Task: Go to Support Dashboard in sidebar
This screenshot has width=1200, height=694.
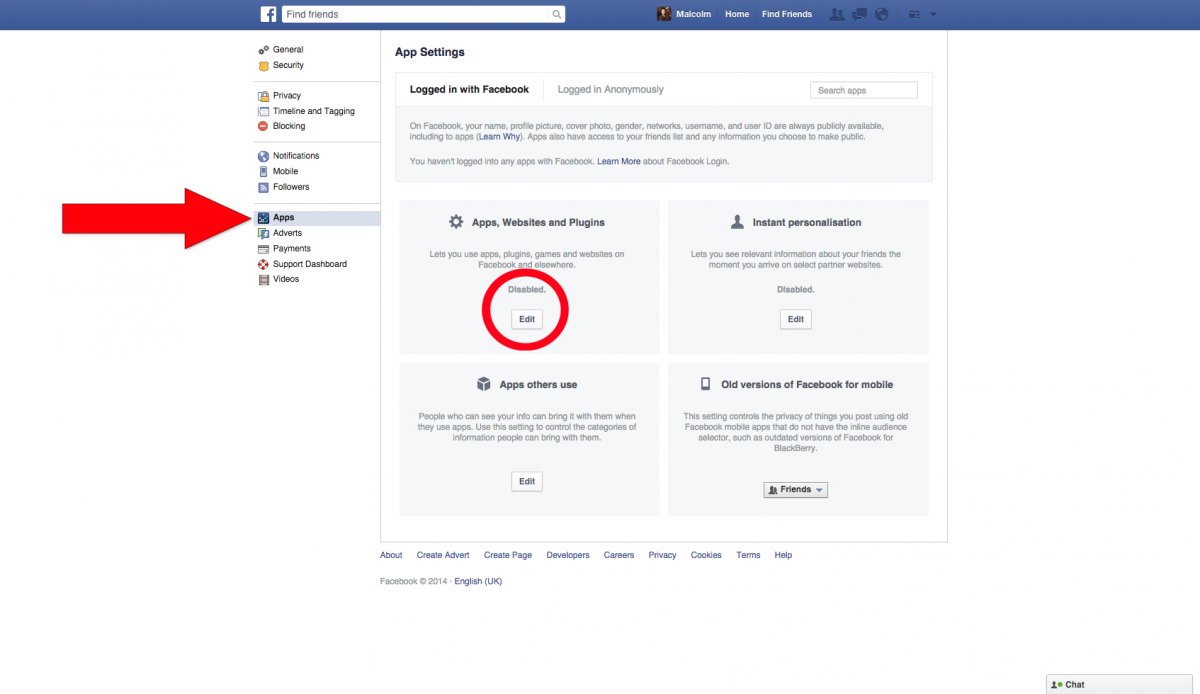Action: pyautogui.click(x=310, y=264)
